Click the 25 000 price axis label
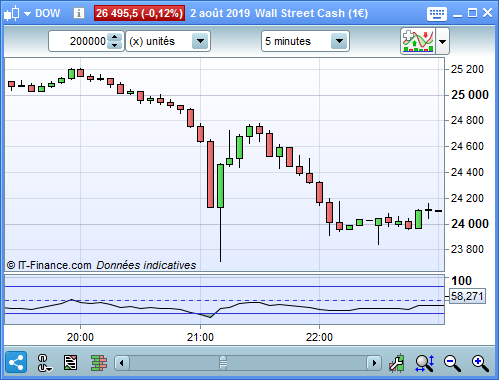This screenshot has height=380, width=499. click(470, 95)
